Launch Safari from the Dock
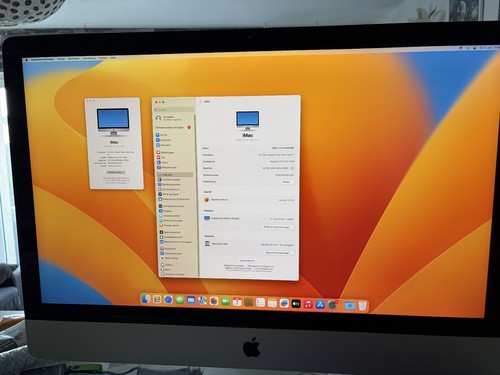Image resolution: width=500 pixels, height=375 pixels. click(168, 300)
